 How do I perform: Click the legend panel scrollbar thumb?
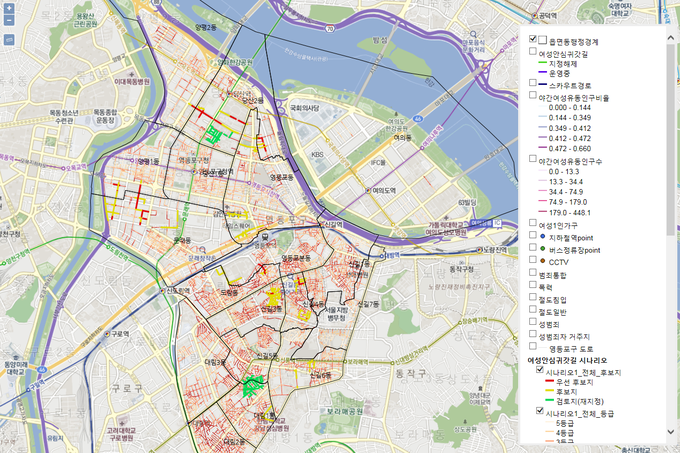tap(670, 140)
